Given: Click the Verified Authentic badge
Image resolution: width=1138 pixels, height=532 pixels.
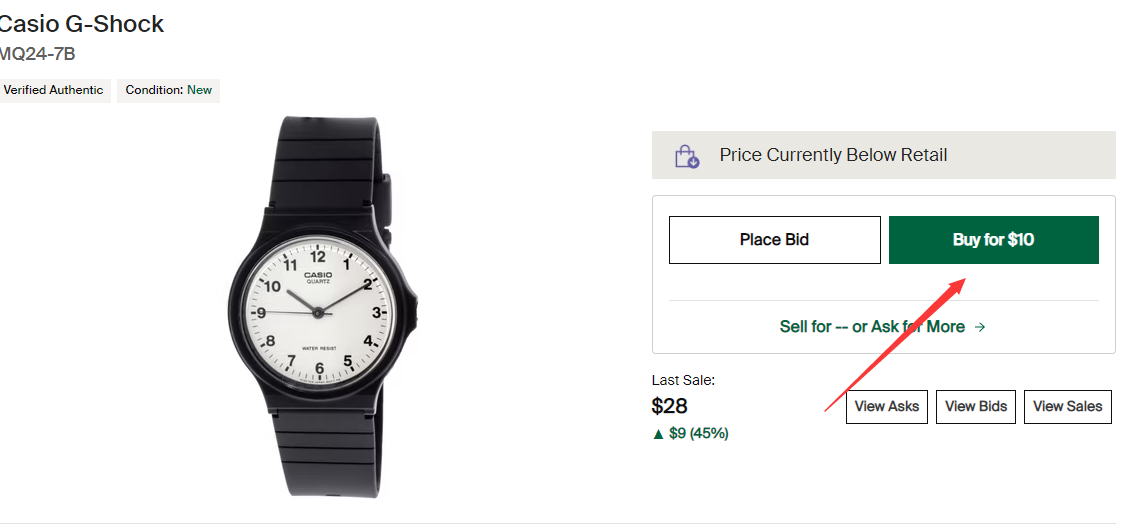Looking at the screenshot, I should [x=53, y=90].
